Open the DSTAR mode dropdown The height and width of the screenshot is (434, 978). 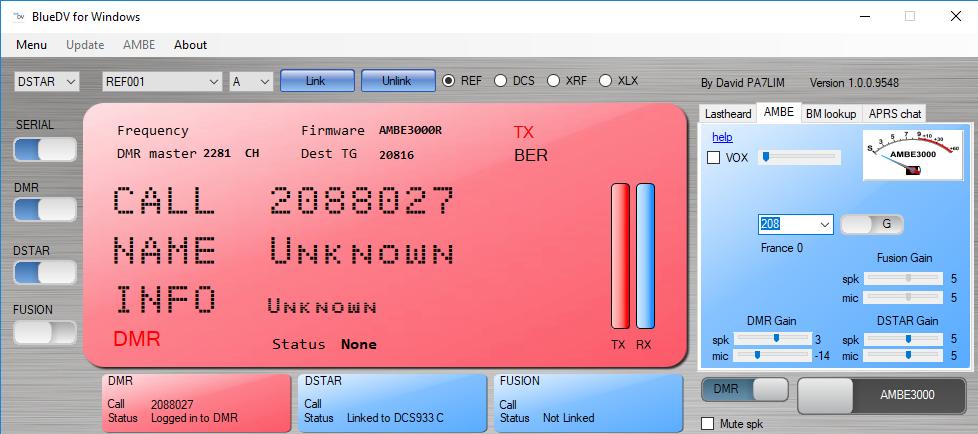point(47,82)
